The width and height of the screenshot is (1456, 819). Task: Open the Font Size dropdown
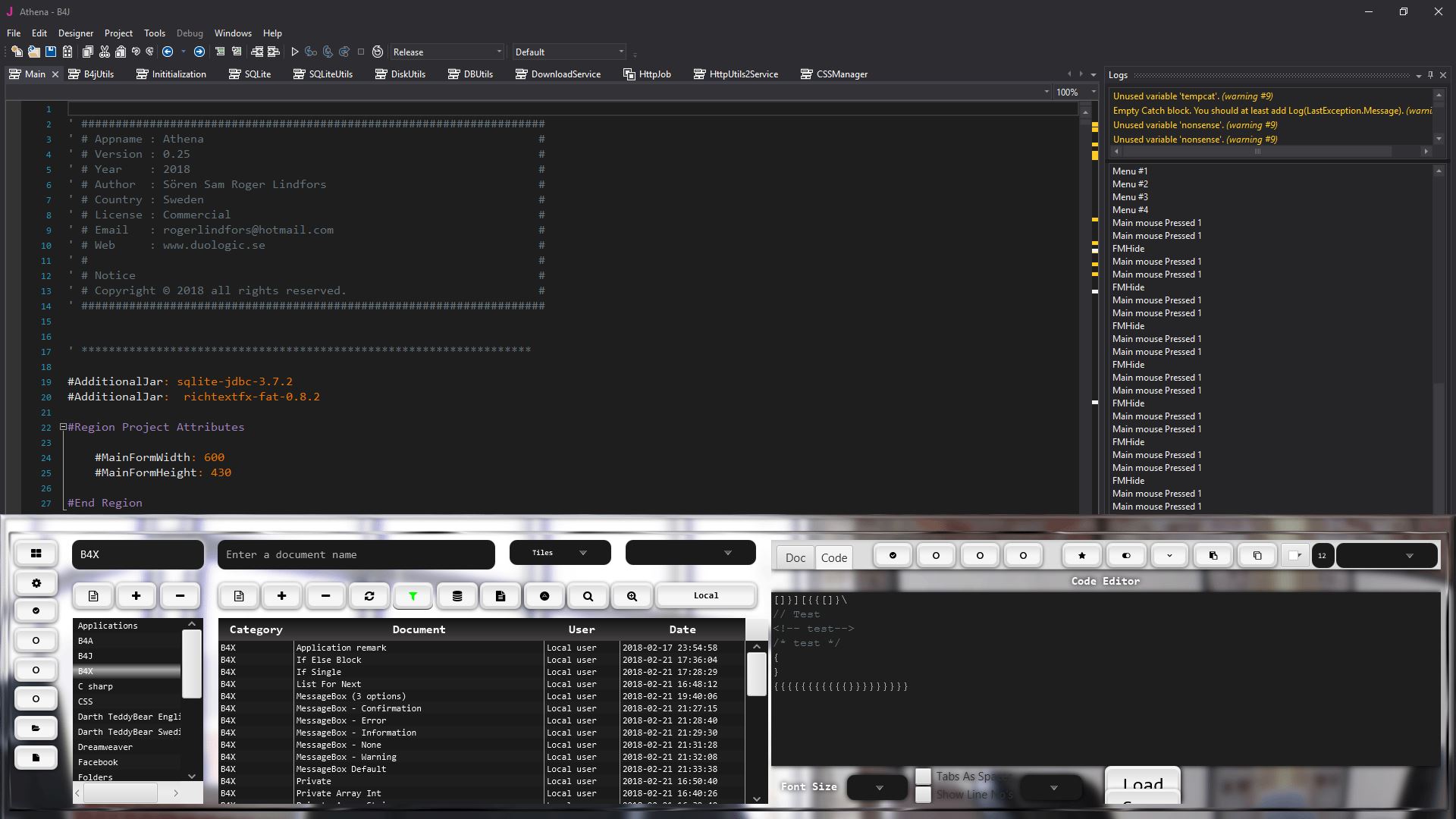[x=877, y=788]
